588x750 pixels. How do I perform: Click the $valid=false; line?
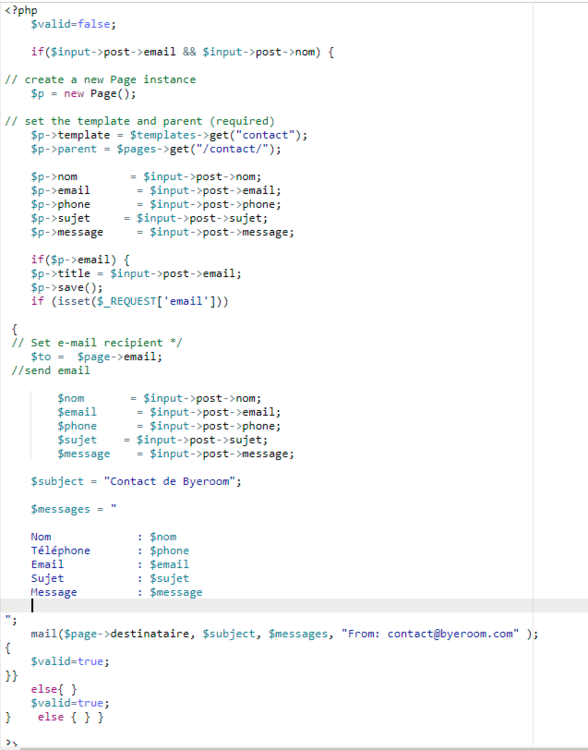tap(73, 24)
